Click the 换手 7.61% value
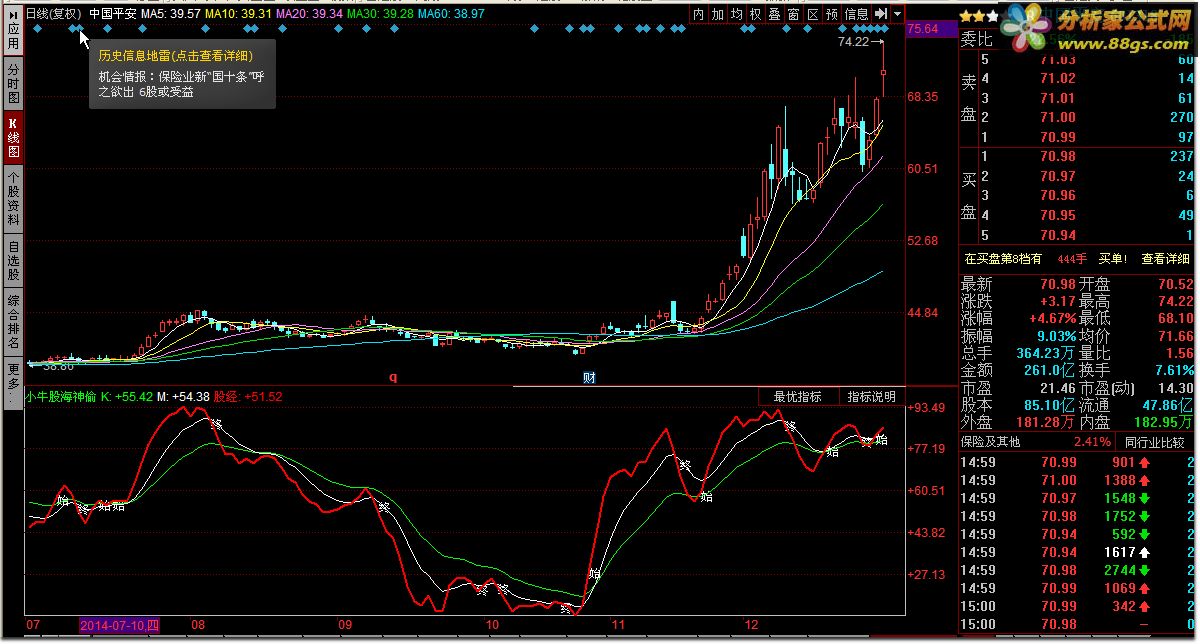This screenshot has width=1200, height=644. tap(1174, 371)
